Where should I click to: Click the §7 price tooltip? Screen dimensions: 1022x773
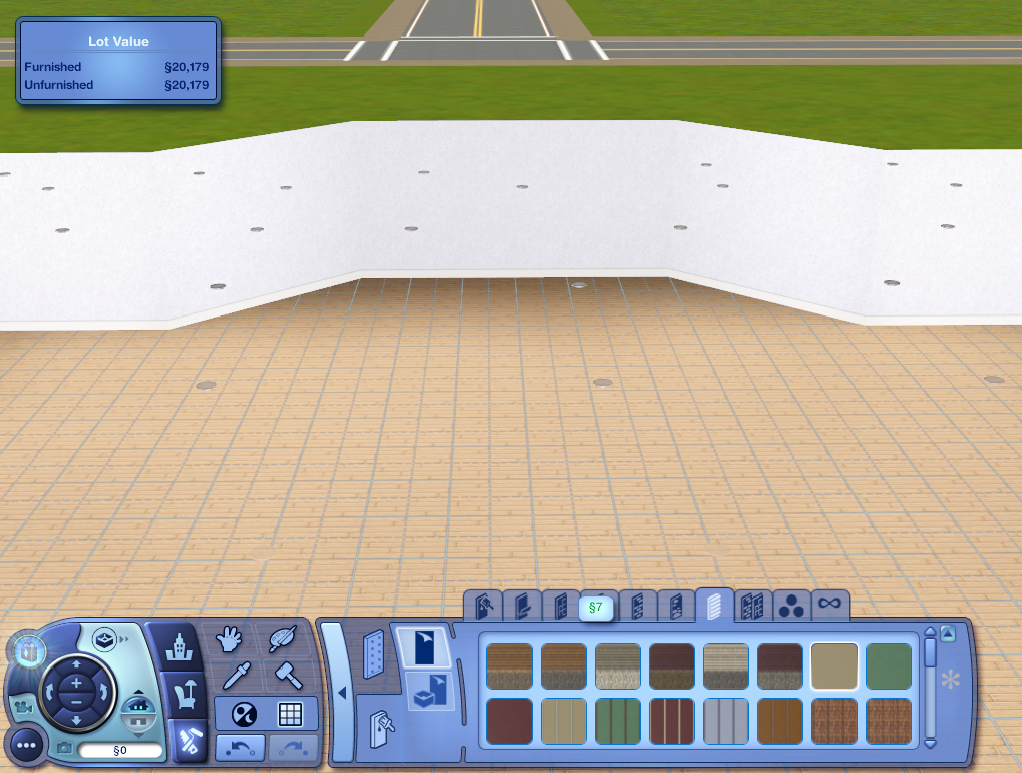(596, 608)
